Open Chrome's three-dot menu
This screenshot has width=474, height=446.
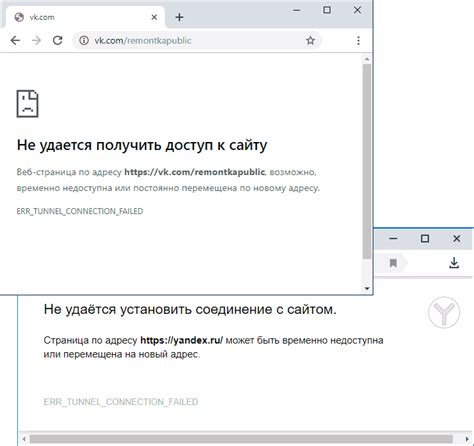click(x=358, y=41)
